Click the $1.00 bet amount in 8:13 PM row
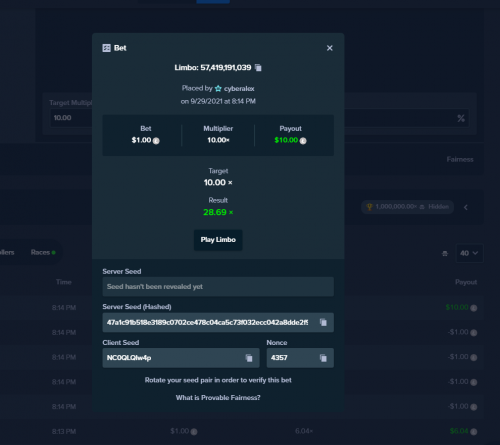The width and height of the screenshot is (500, 445). coord(179,431)
